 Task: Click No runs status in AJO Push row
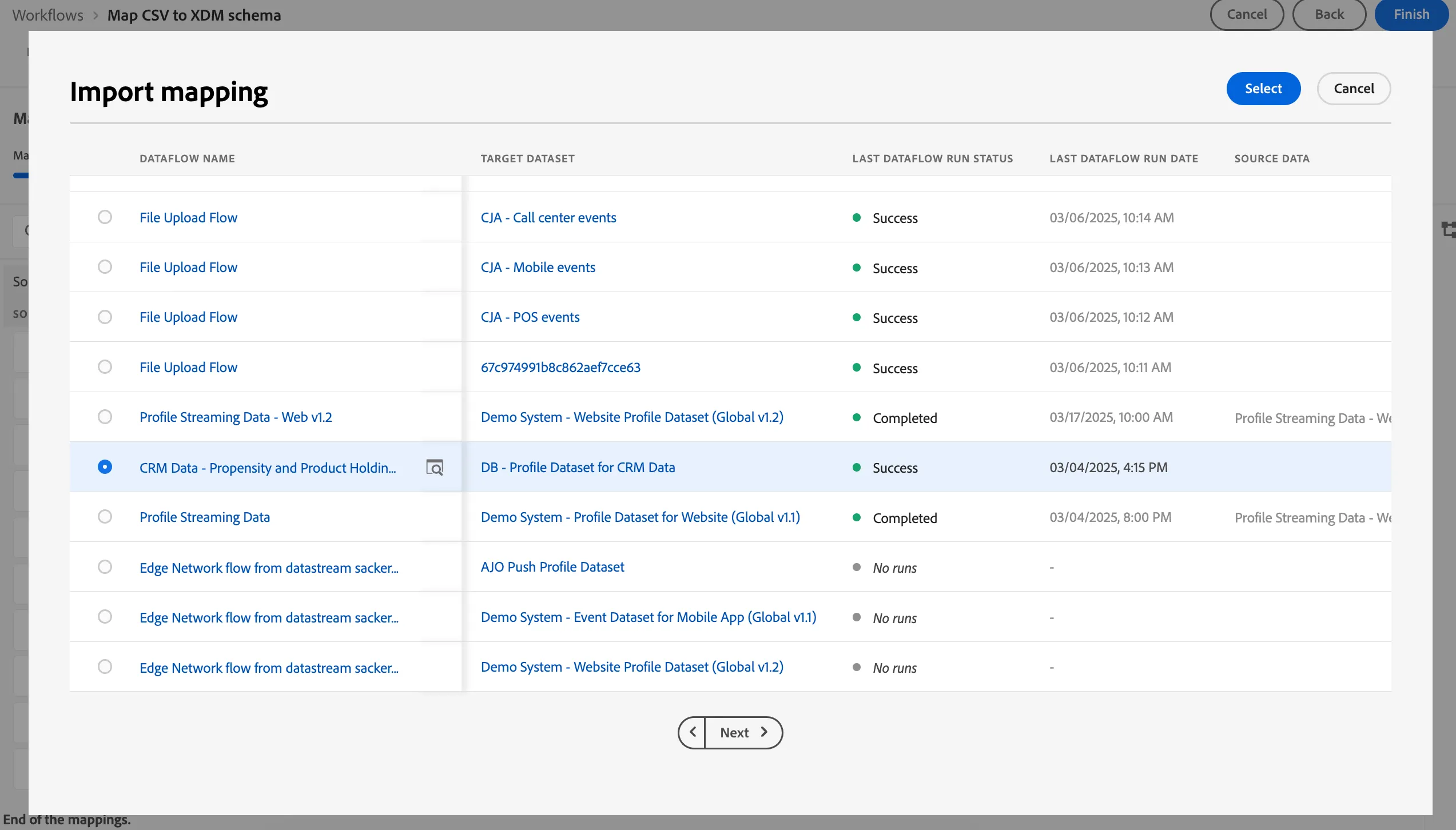tap(894, 568)
